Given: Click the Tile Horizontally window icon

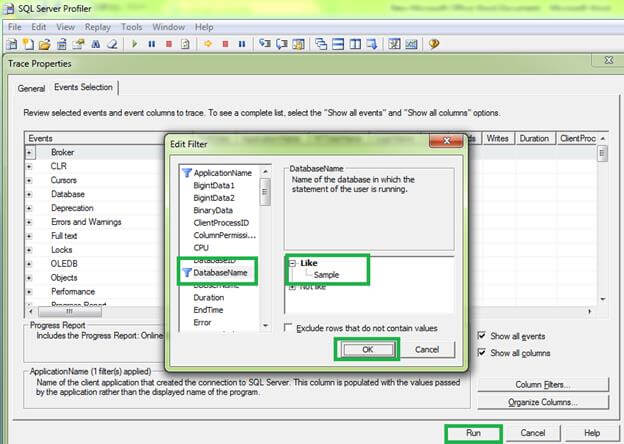Looking at the screenshot, I should (x=338, y=44).
